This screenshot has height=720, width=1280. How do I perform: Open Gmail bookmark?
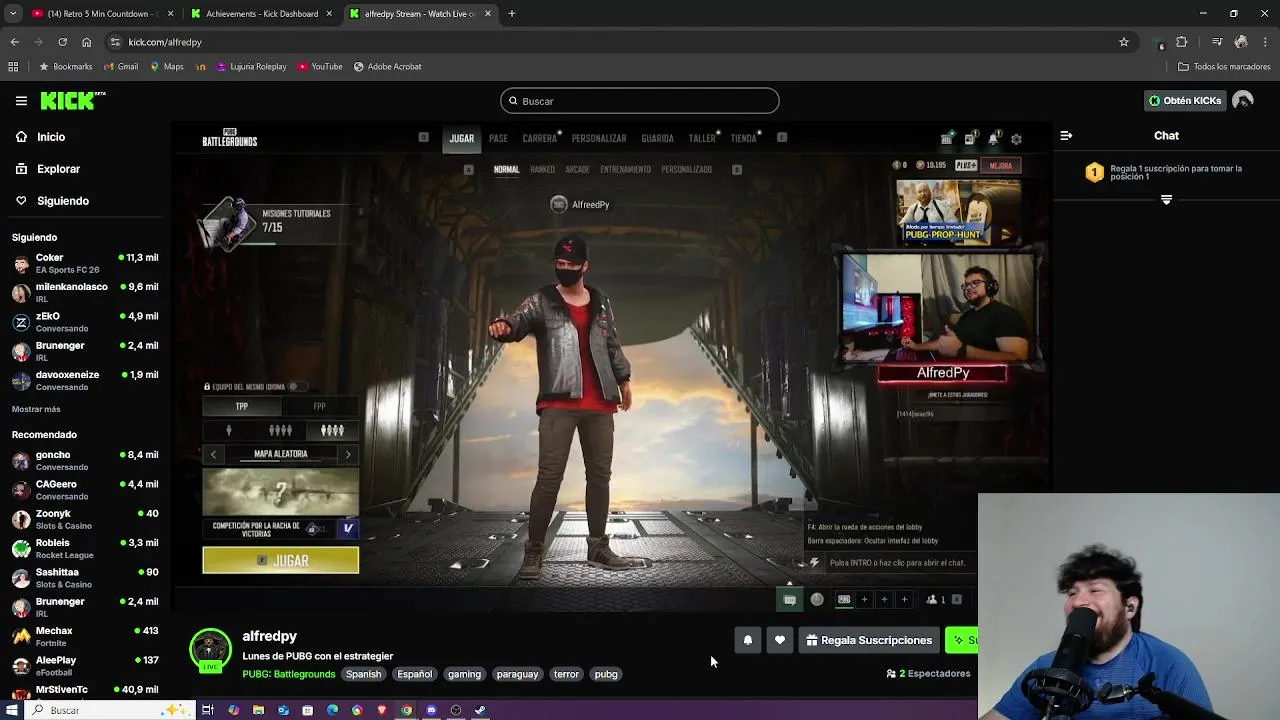(x=121, y=67)
